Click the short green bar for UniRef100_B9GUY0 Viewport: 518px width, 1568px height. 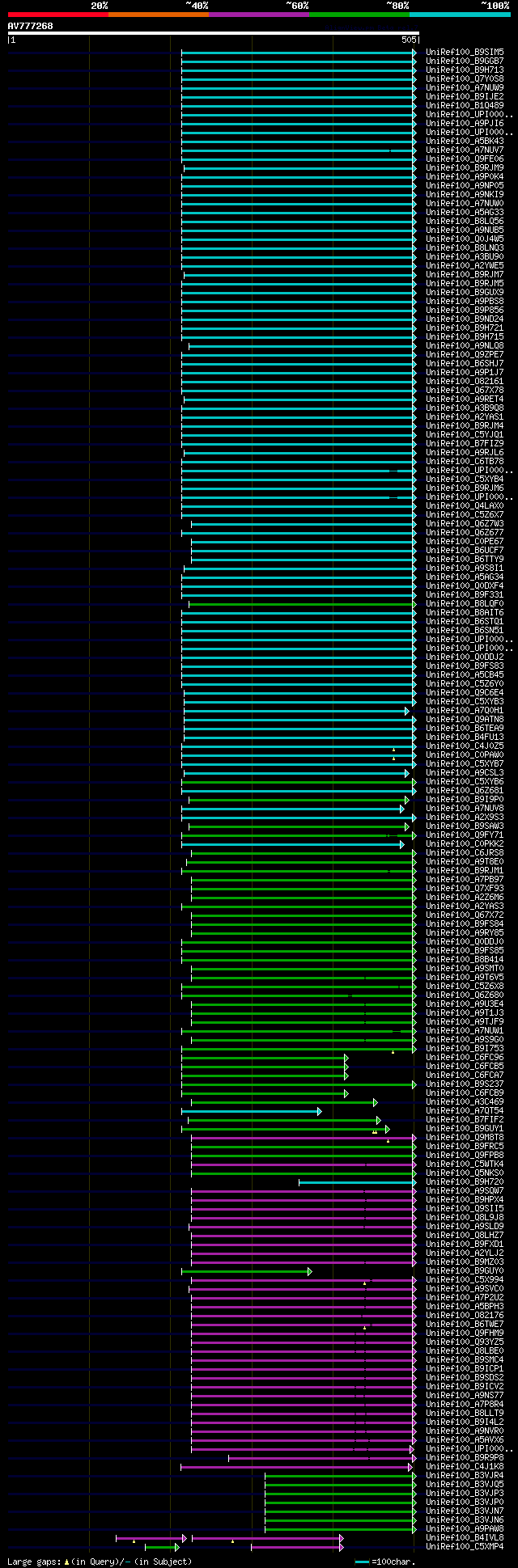point(247,1271)
